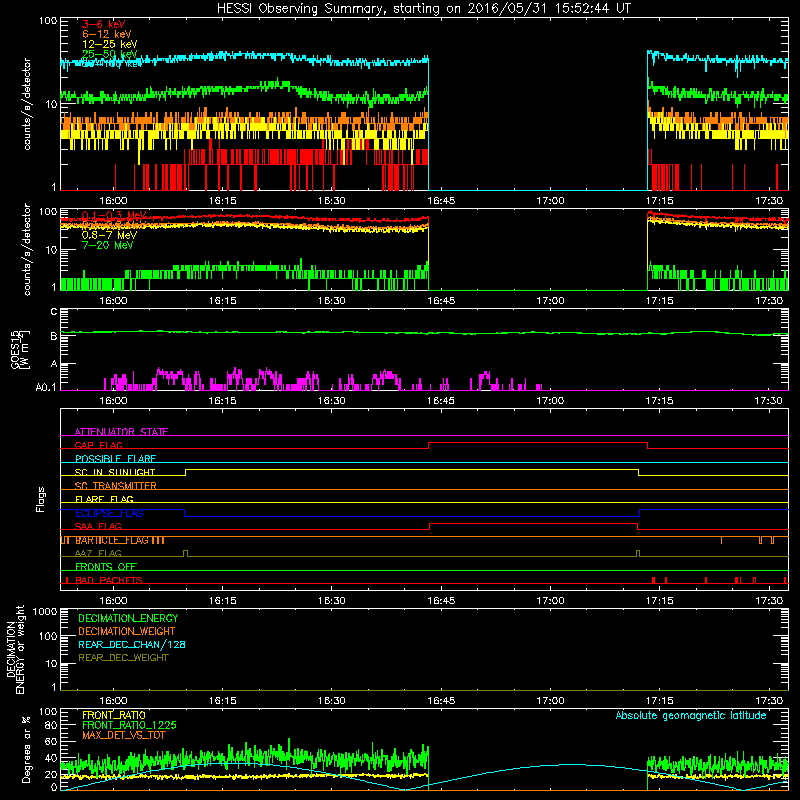Click the Absolute geomagnetic latitude label
800x800 pixels.
(691, 715)
